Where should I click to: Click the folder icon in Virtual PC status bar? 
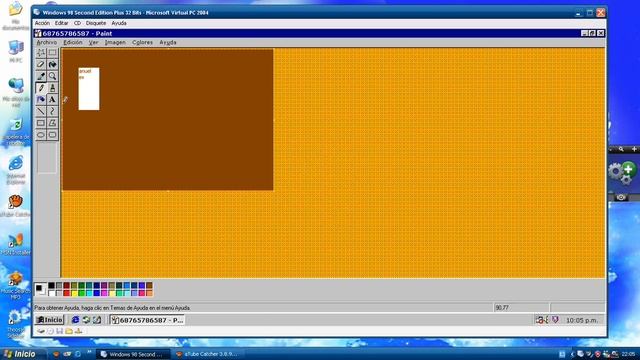pyautogui.click(x=69, y=331)
